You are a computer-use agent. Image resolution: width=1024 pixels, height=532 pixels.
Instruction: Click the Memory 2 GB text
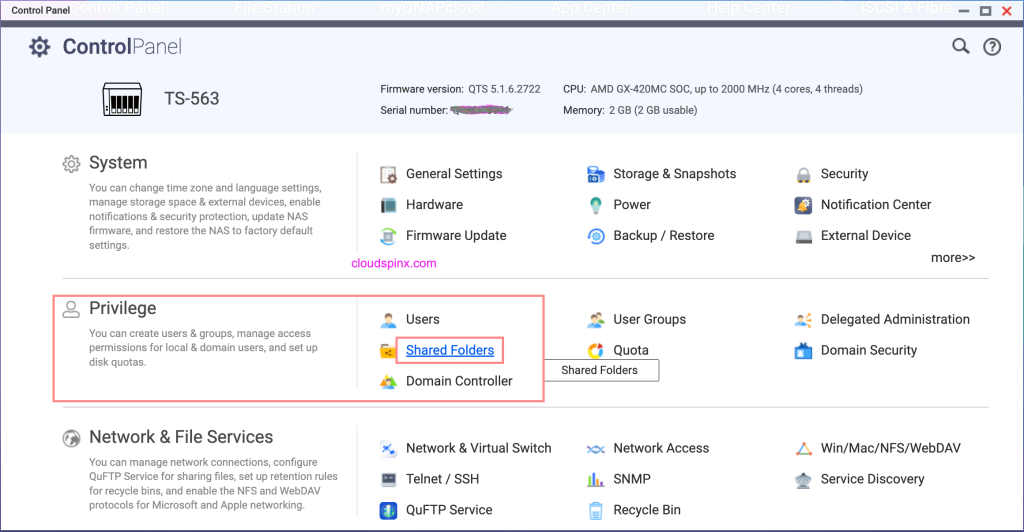pos(630,110)
